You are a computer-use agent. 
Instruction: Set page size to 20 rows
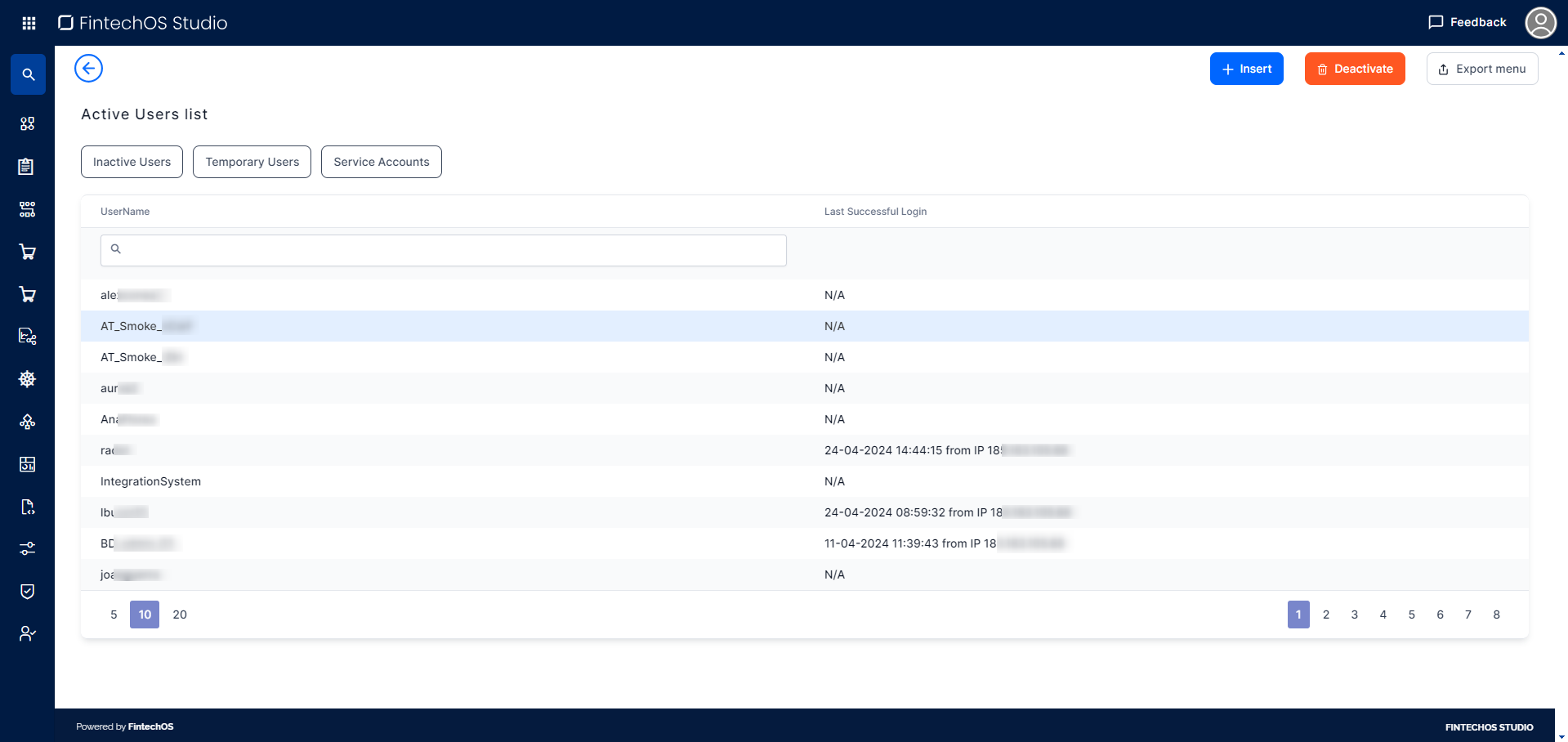pyautogui.click(x=180, y=615)
